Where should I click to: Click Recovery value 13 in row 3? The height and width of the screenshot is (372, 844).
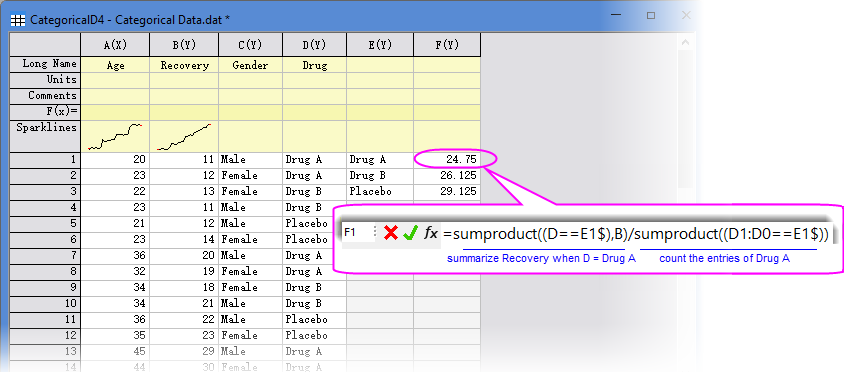coord(184,192)
